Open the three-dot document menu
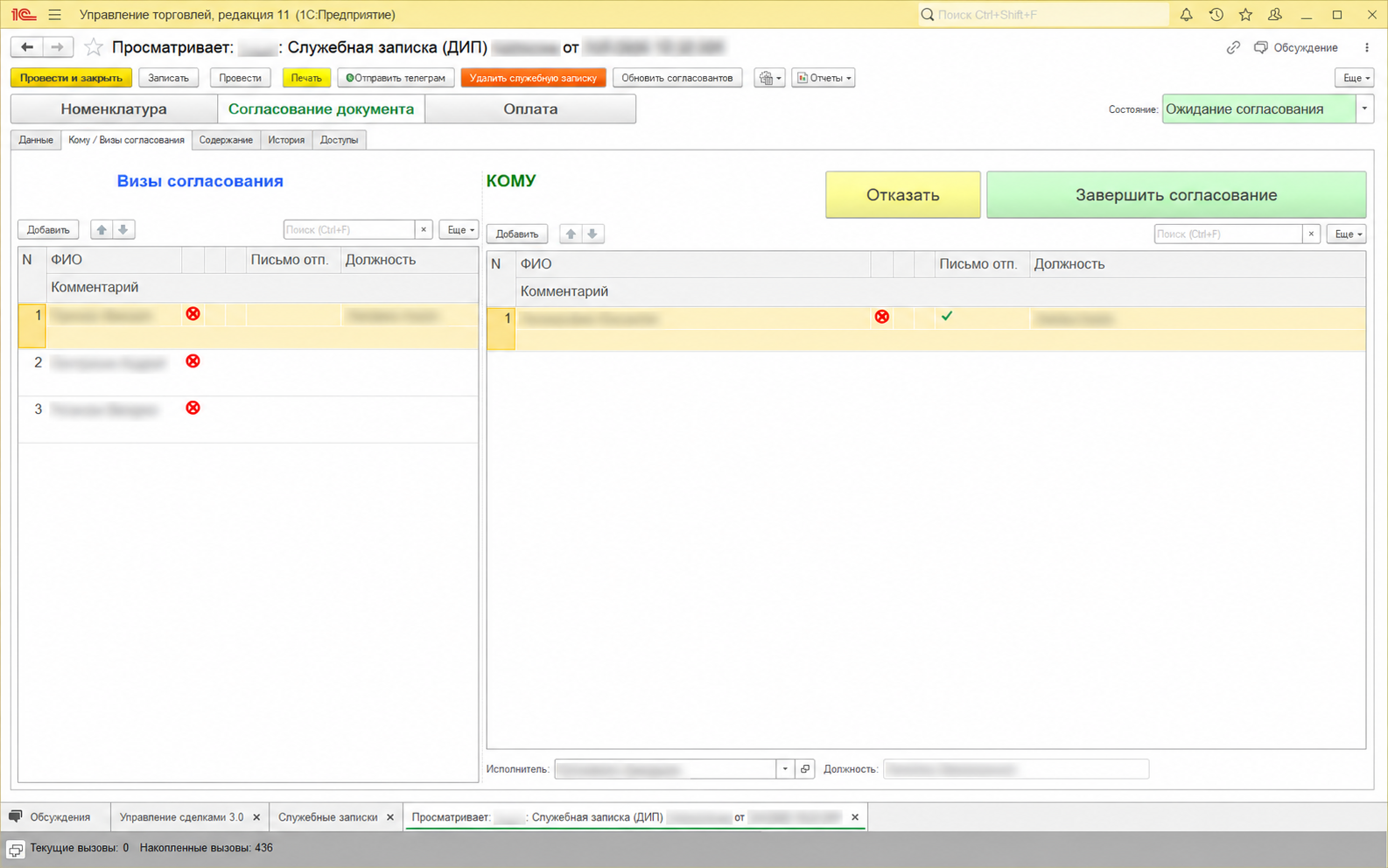Screen dimensions: 1388x868 click(1366, 47)
